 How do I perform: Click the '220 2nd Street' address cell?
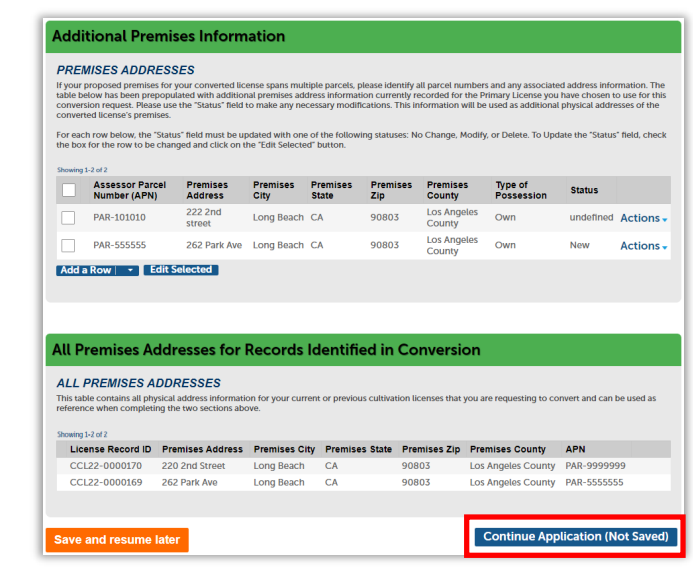tap(193, 466)
